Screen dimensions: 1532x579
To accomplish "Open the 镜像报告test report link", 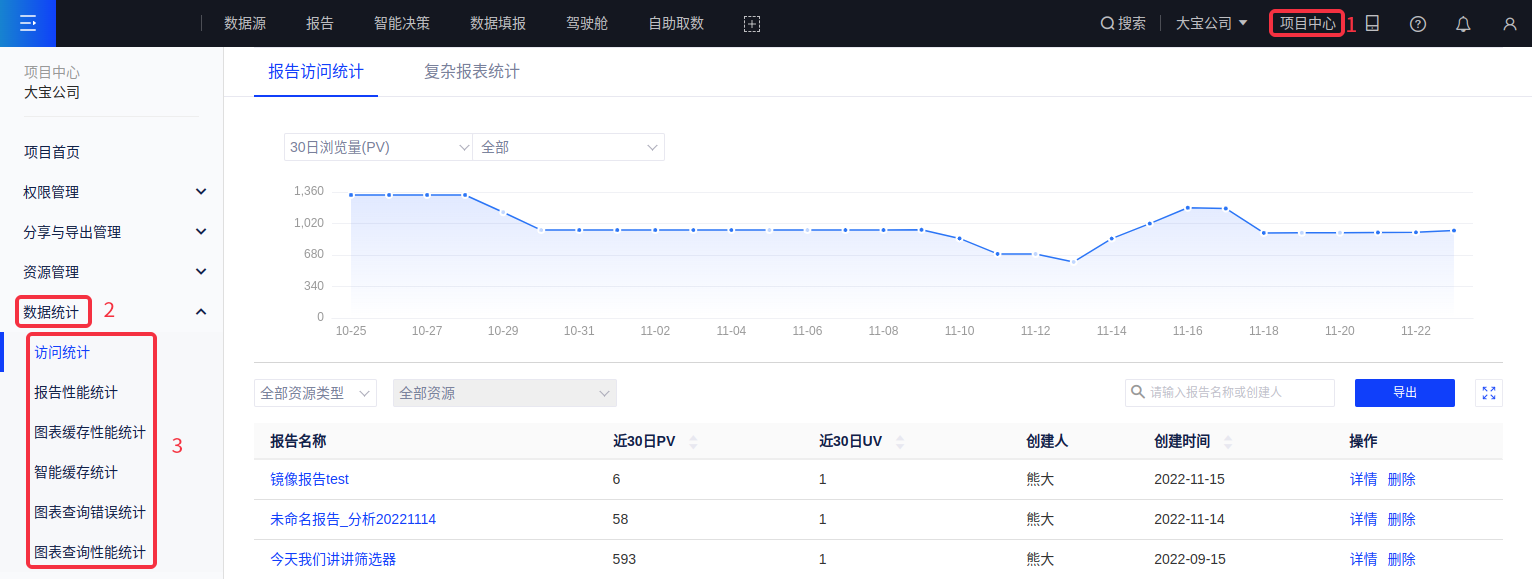I will click(x=309, y=479).
